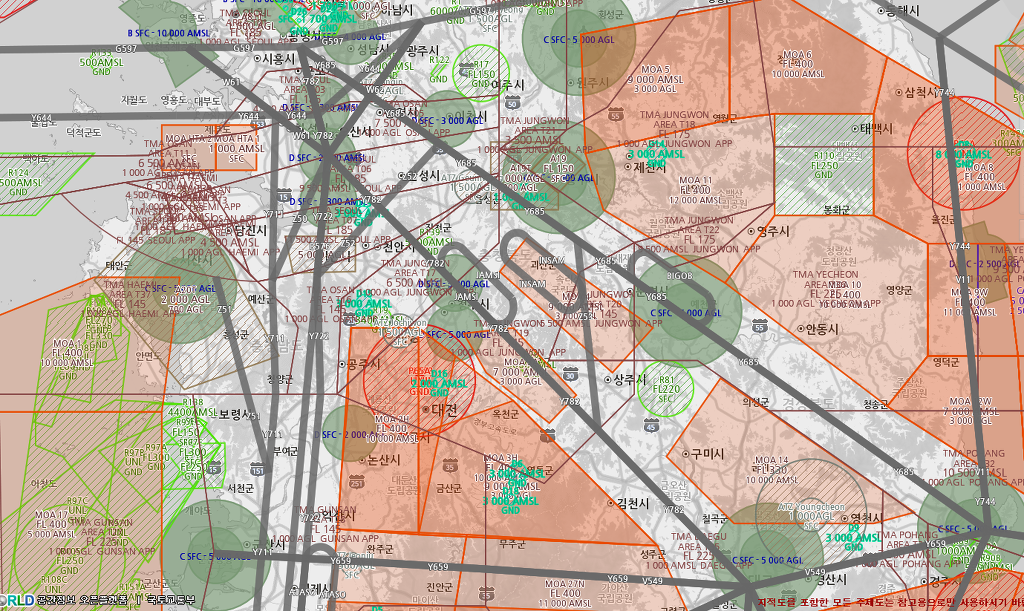Click the route 251 highway shield below 논산시

pos(357,482)
